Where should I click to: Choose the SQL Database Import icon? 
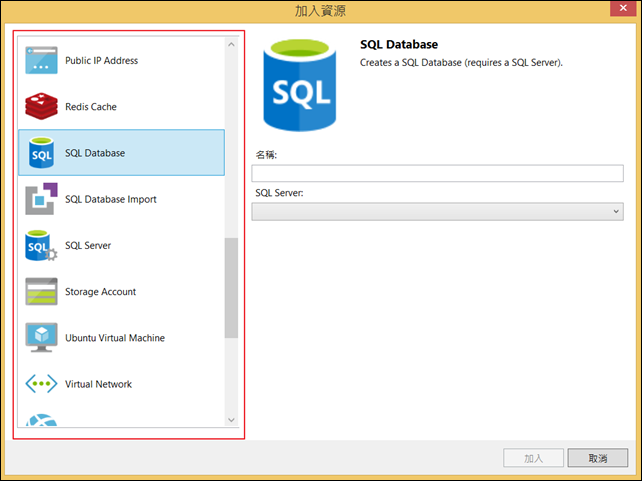42,199
